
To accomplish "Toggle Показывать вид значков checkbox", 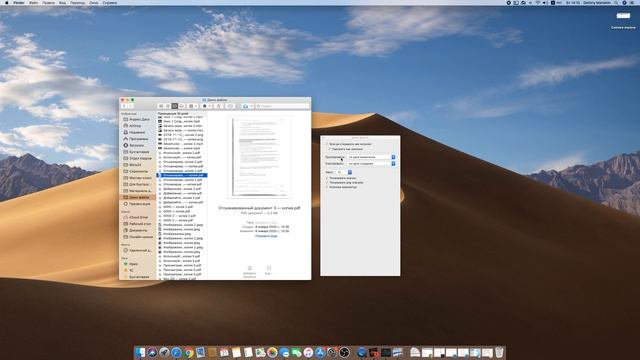I will click(327, 182).
